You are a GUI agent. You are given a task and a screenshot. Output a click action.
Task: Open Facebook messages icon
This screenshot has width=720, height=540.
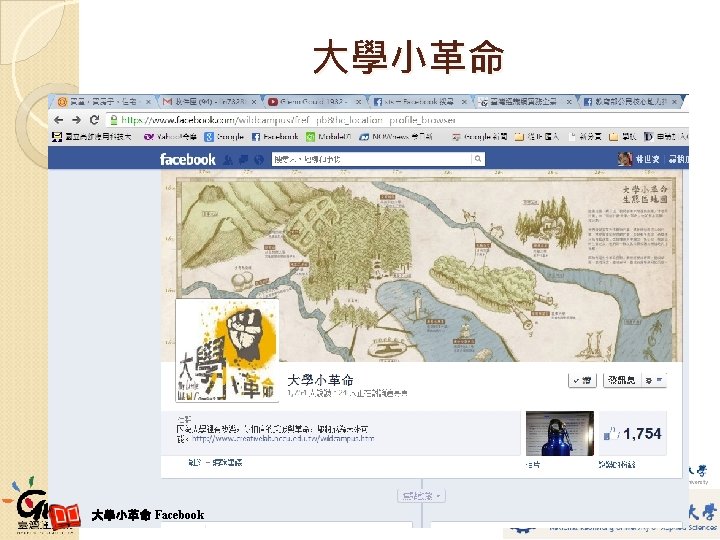tap(243, 160)
